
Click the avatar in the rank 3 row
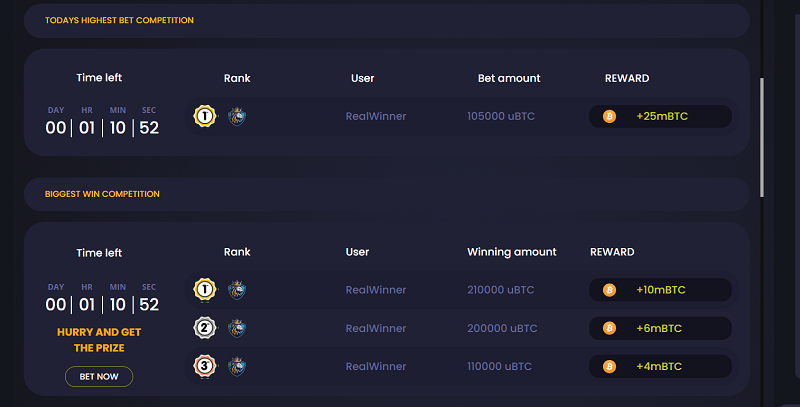(237, 366)
